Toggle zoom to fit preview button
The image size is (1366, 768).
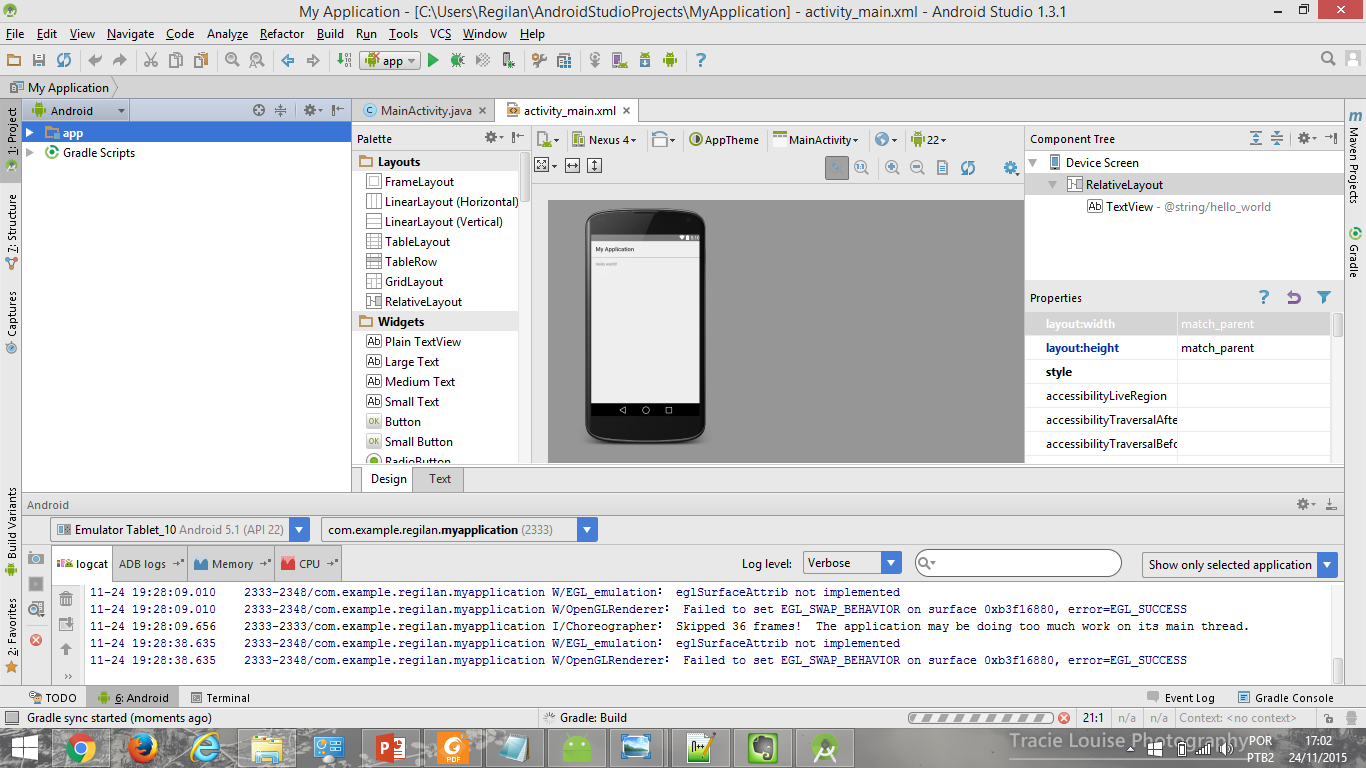coord(837,168)
